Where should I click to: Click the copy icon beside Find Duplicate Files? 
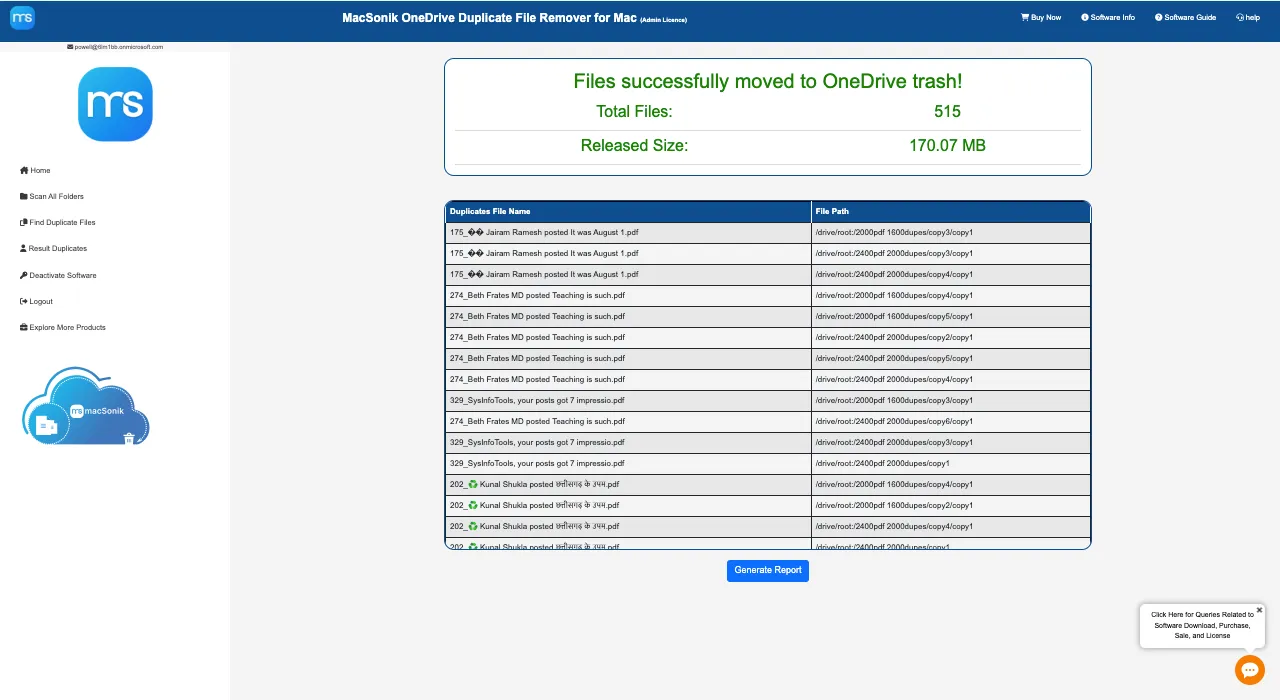pyautogui.click(x=23, y=222)
